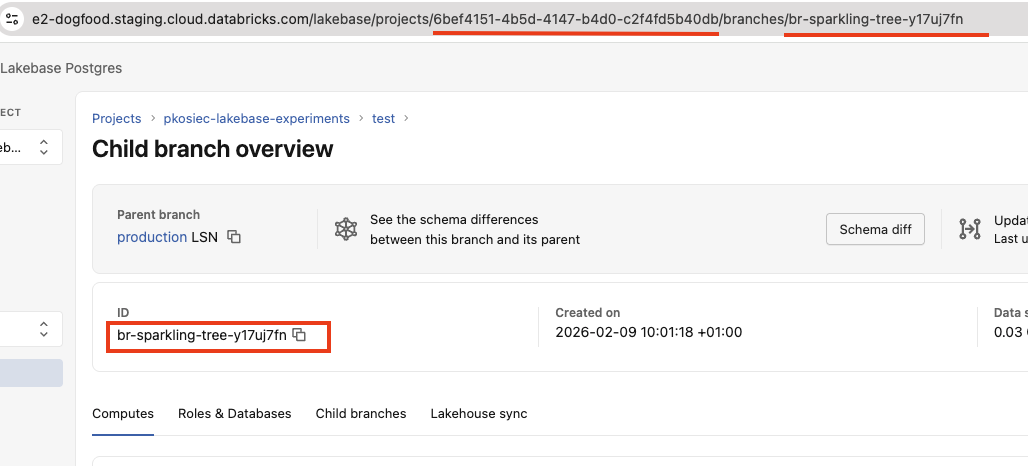
Task: Switch to the Lakehouse sync tab
Action: 478,413
